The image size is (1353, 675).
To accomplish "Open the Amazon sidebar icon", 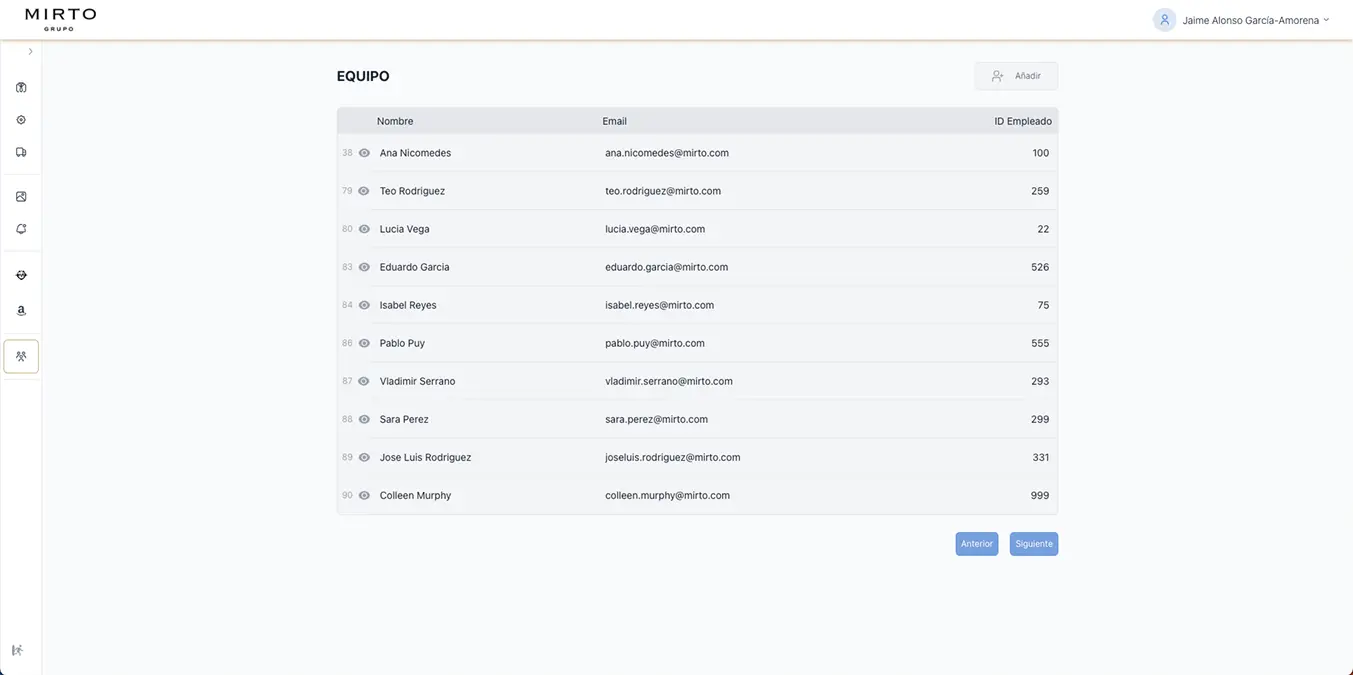I will 21,311.
